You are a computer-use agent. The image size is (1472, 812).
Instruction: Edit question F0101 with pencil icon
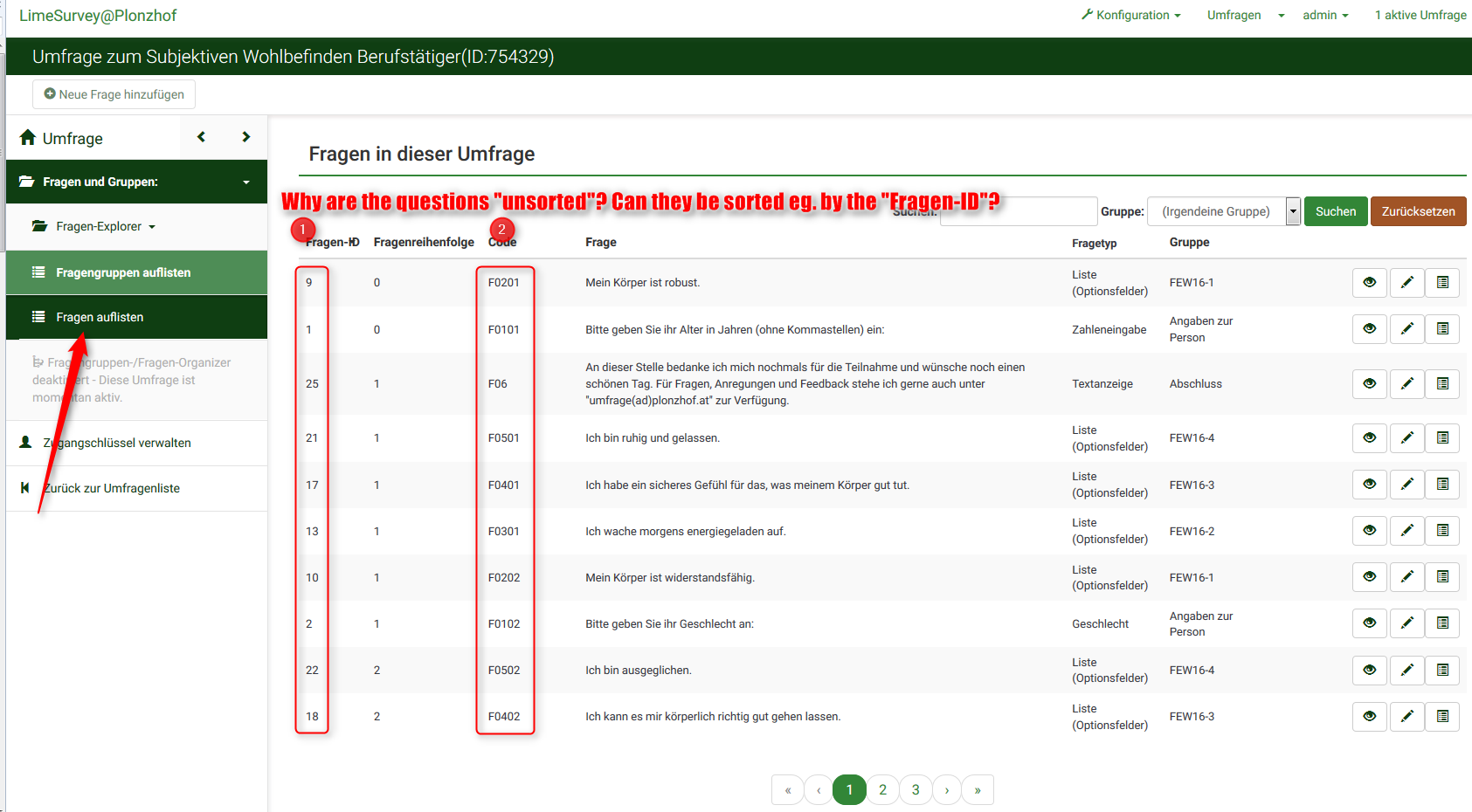point(1406,329)
